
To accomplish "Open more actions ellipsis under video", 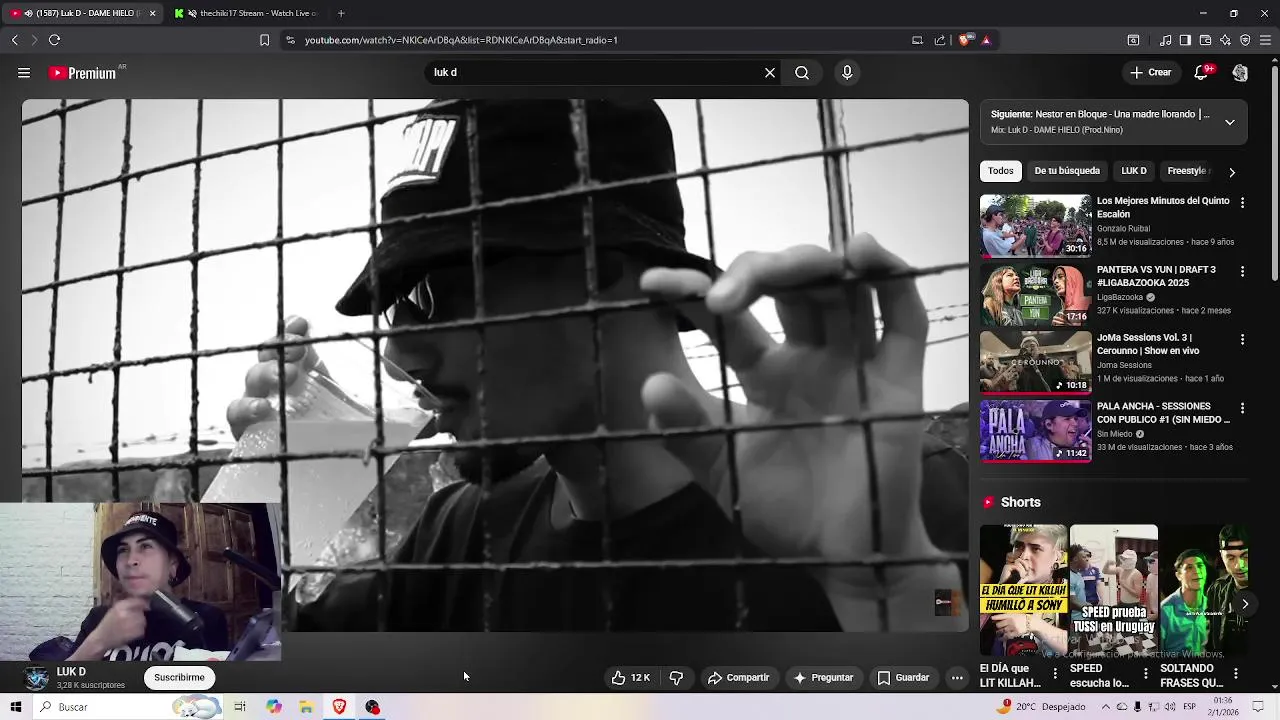I will click(957, 678).
